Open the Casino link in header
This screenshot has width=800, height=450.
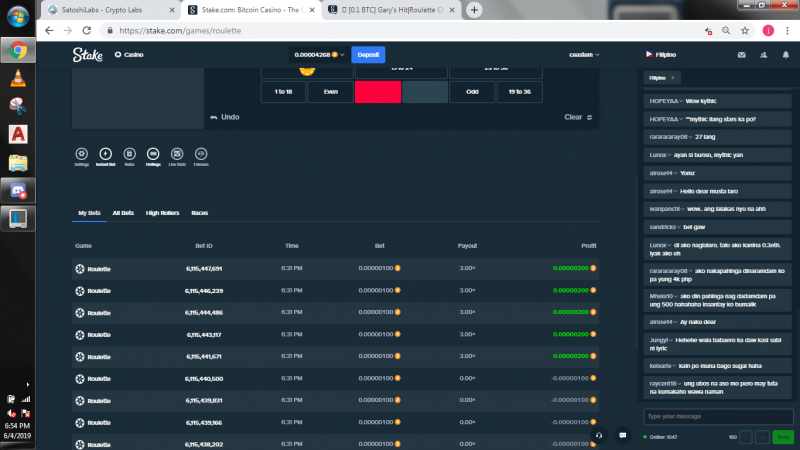tap(129, 55)
